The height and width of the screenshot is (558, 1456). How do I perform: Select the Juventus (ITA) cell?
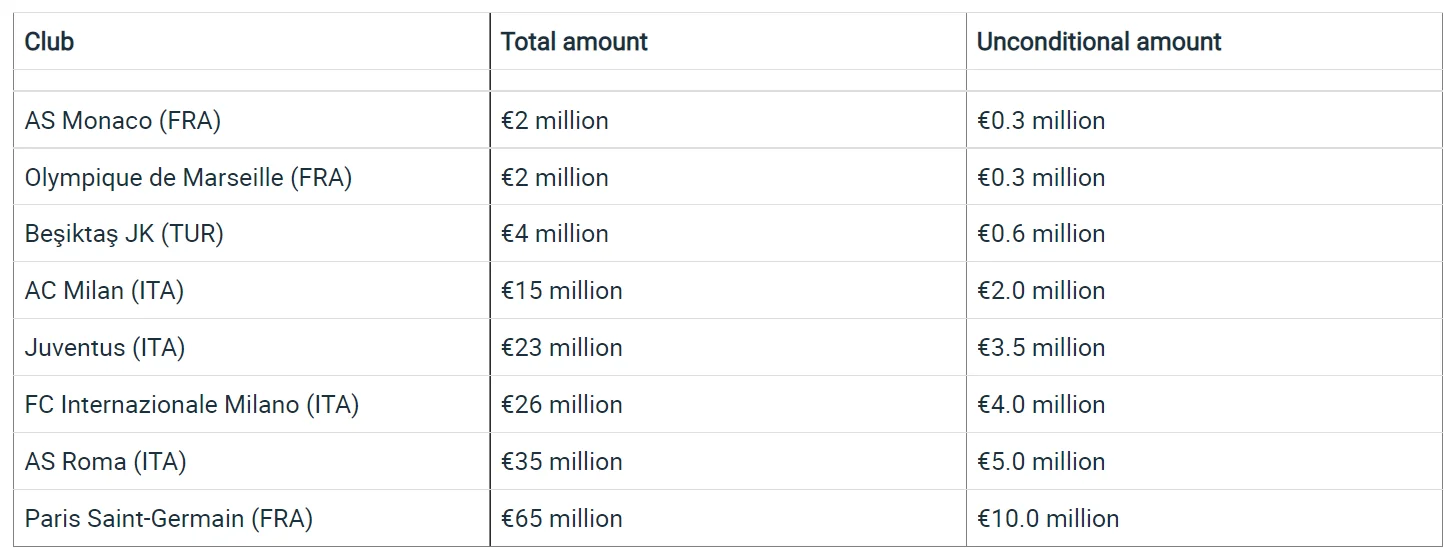click(x=105, y=348)
